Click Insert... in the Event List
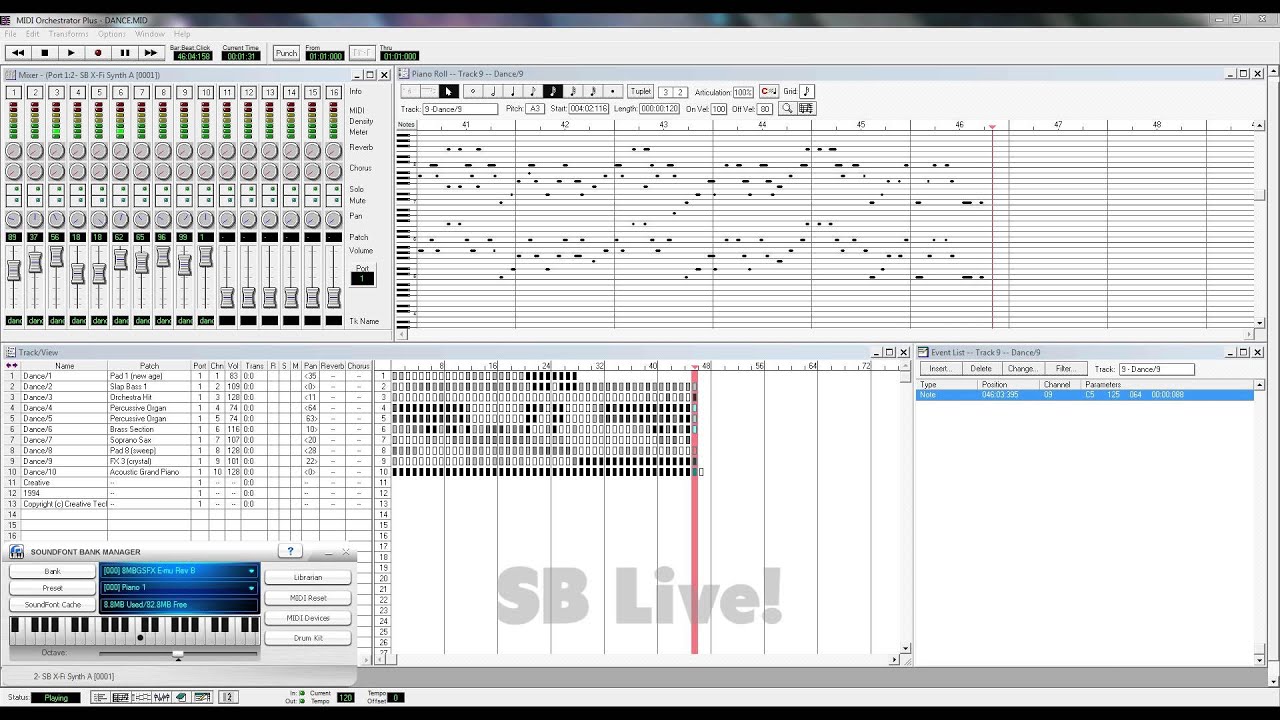Image resolution: width=1280 pixels, height=720 pixels. [940, 369]
